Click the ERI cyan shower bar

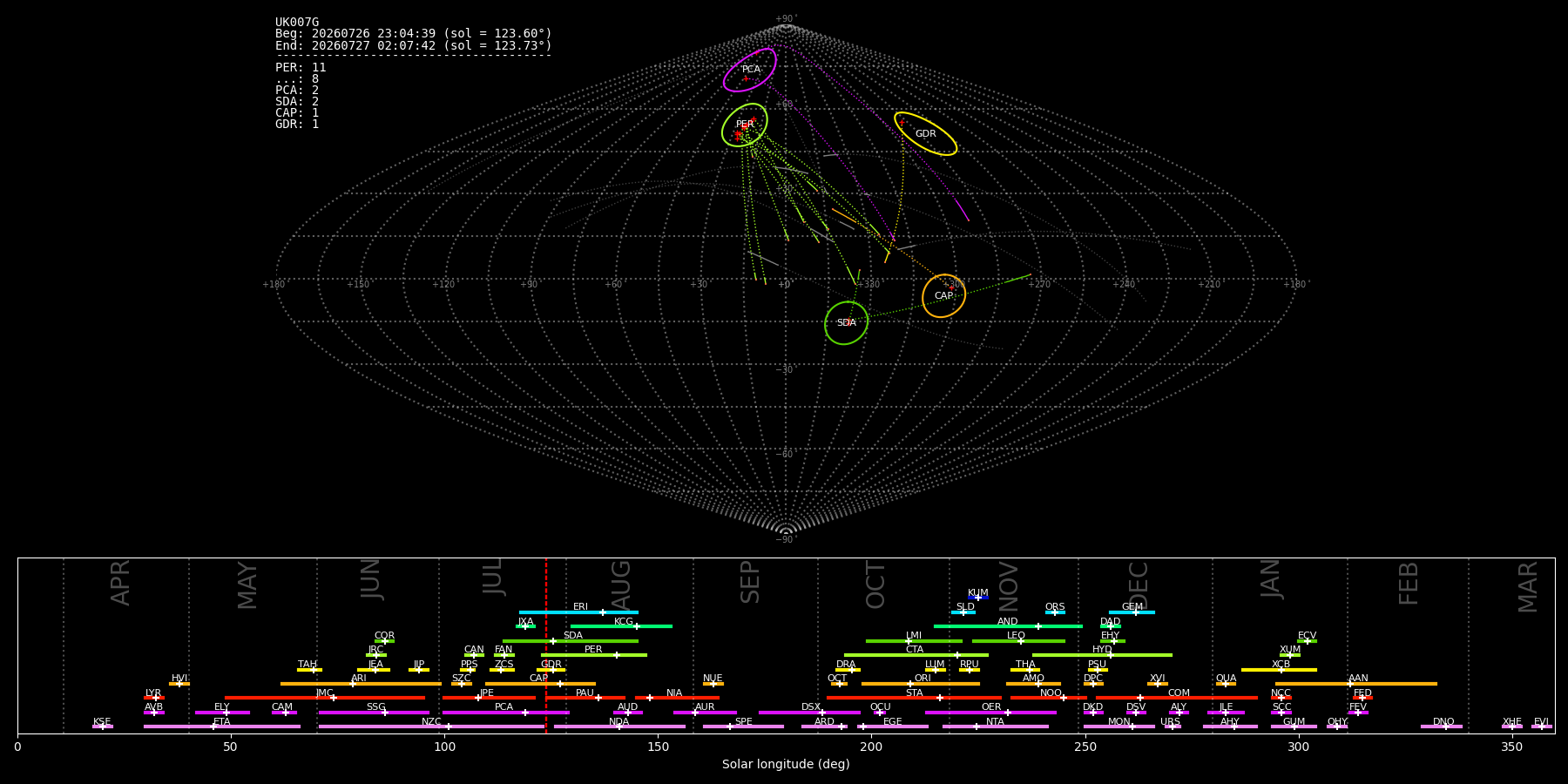click(578, 612)
